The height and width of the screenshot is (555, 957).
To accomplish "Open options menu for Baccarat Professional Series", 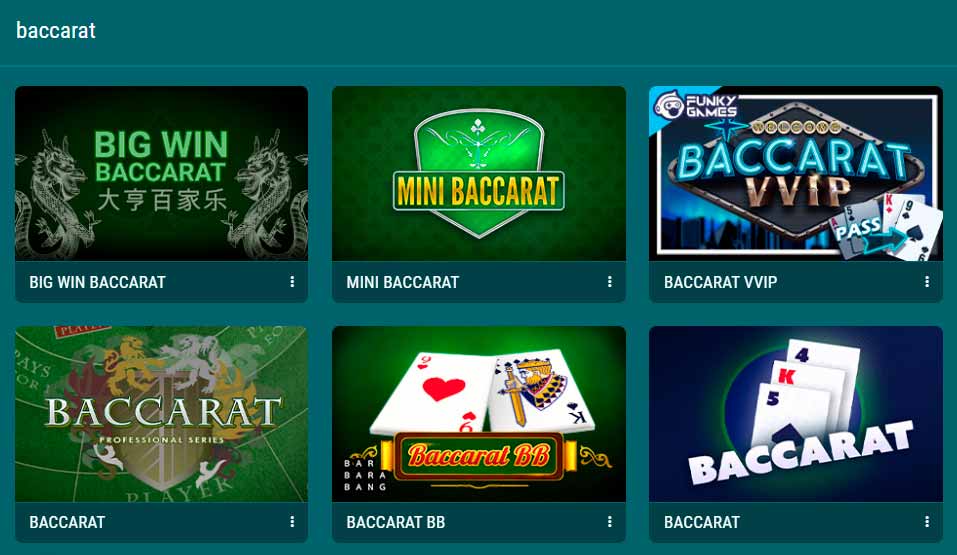I will (292, 521).
